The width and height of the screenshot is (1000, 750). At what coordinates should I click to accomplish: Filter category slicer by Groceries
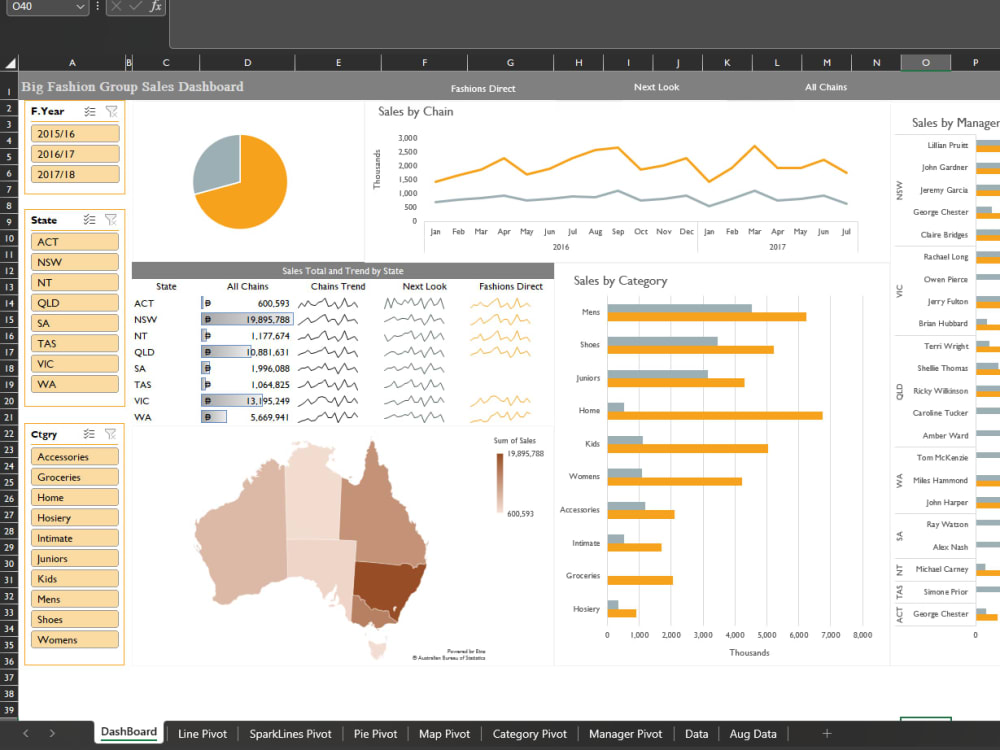75,477
